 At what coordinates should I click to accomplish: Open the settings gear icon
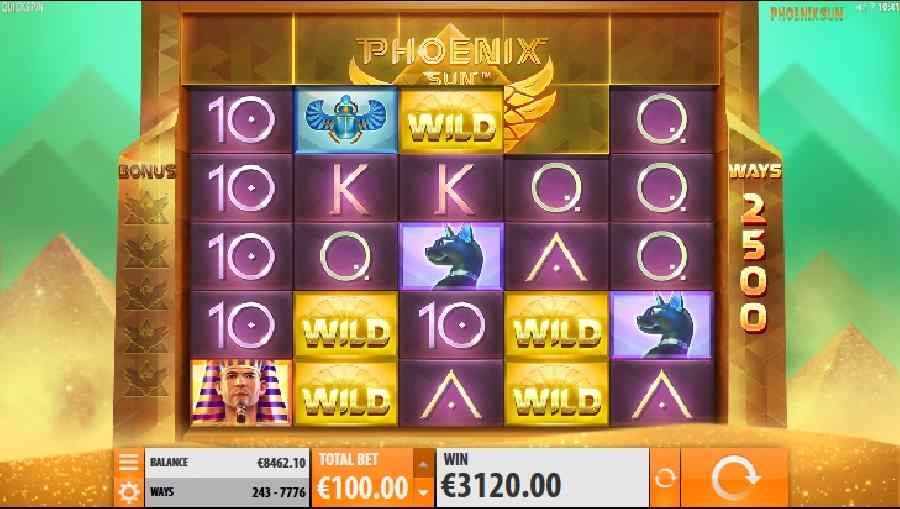pyautogui.click(x=129, y=492)
